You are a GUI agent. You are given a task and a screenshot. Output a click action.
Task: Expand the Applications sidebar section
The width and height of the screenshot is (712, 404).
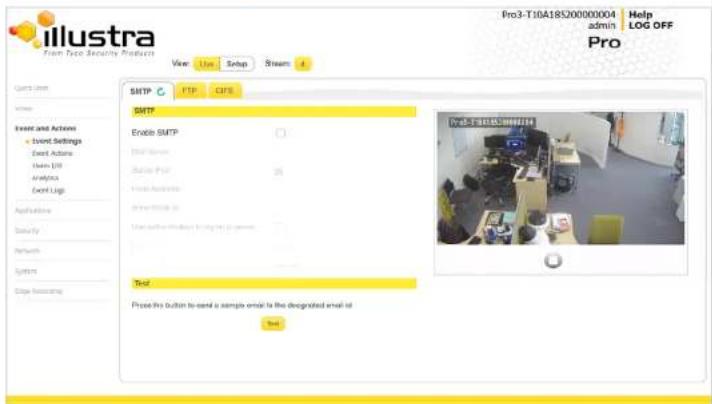point(33,211)
